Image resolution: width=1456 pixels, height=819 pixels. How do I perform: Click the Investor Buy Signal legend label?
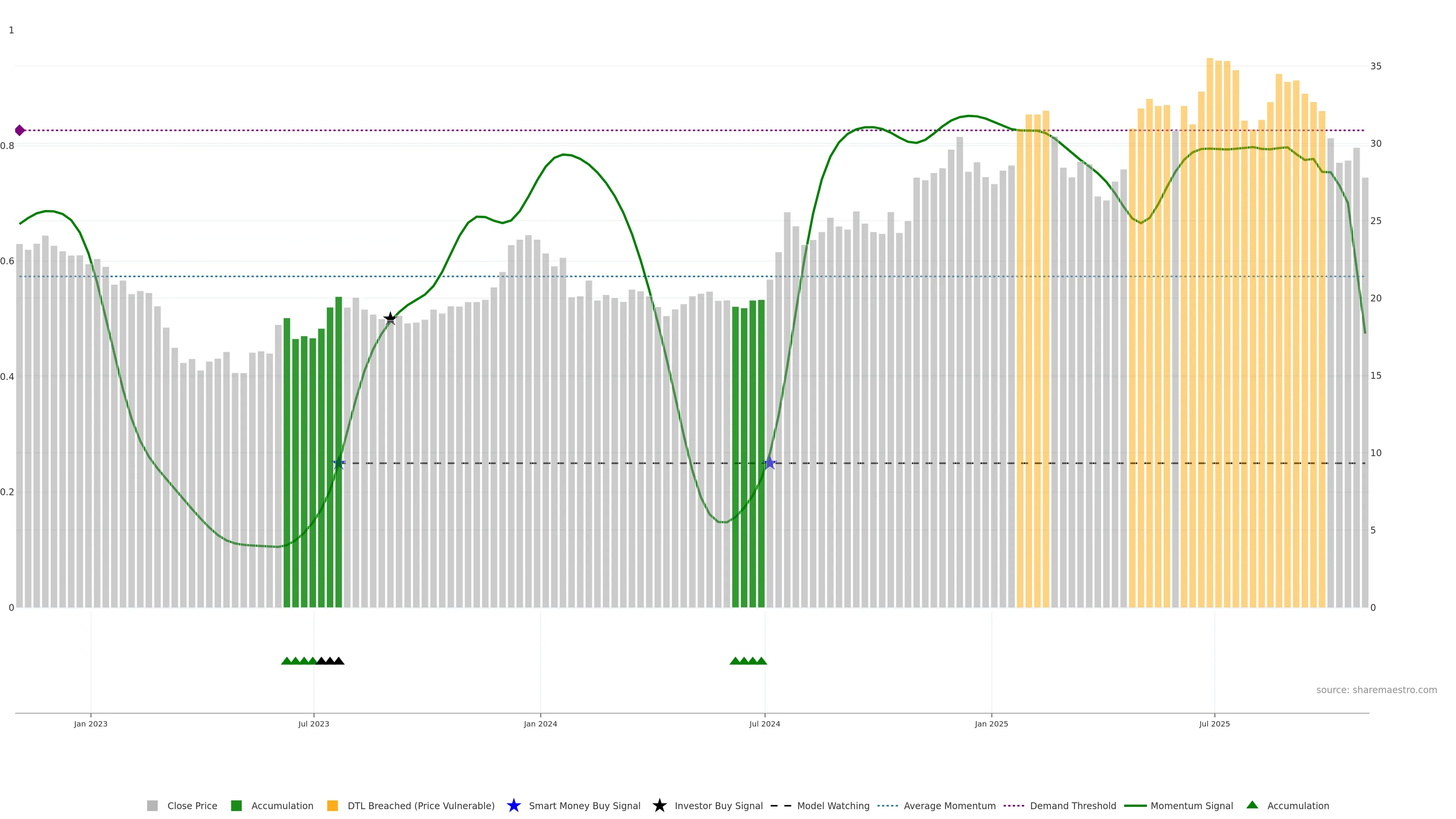pyautogui.click(x=719, y=806)
